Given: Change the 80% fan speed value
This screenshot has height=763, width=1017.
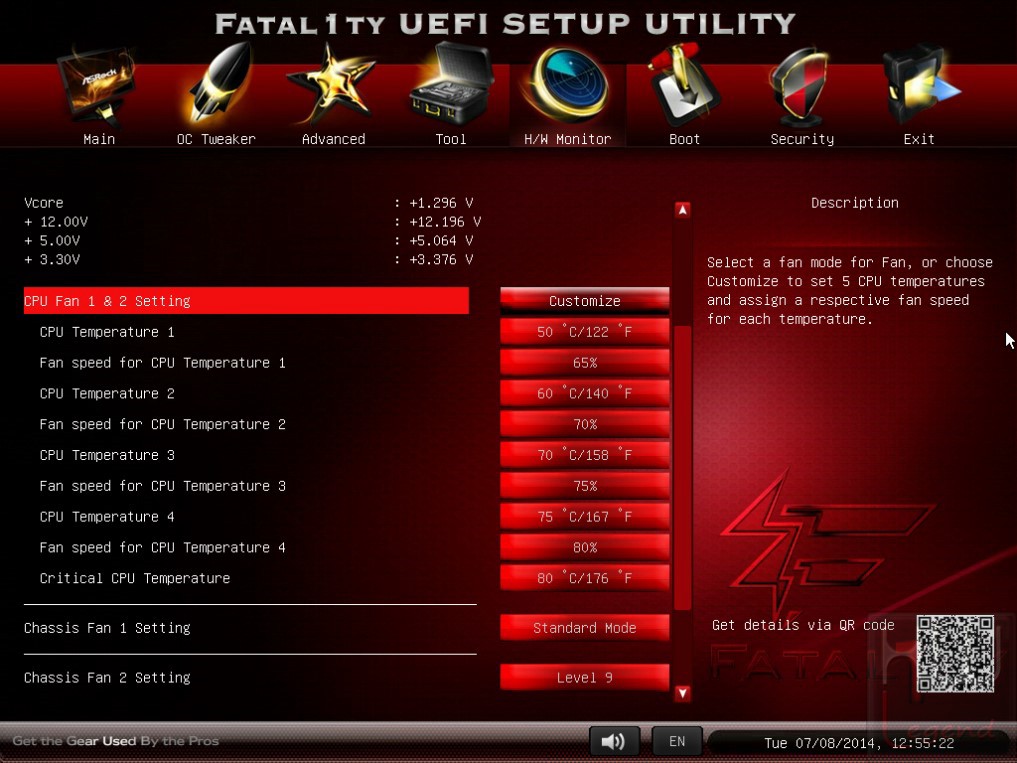Looking at the screenshot, I should [584, 547].
